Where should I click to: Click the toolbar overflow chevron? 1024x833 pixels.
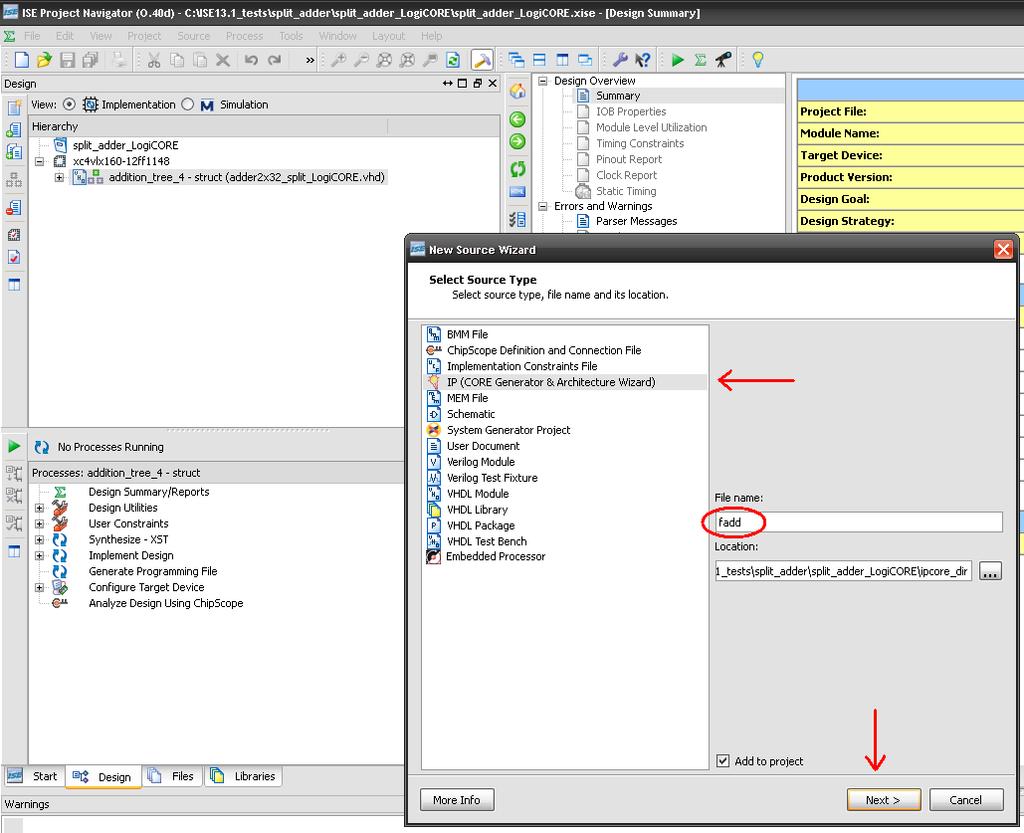(310, 61)
